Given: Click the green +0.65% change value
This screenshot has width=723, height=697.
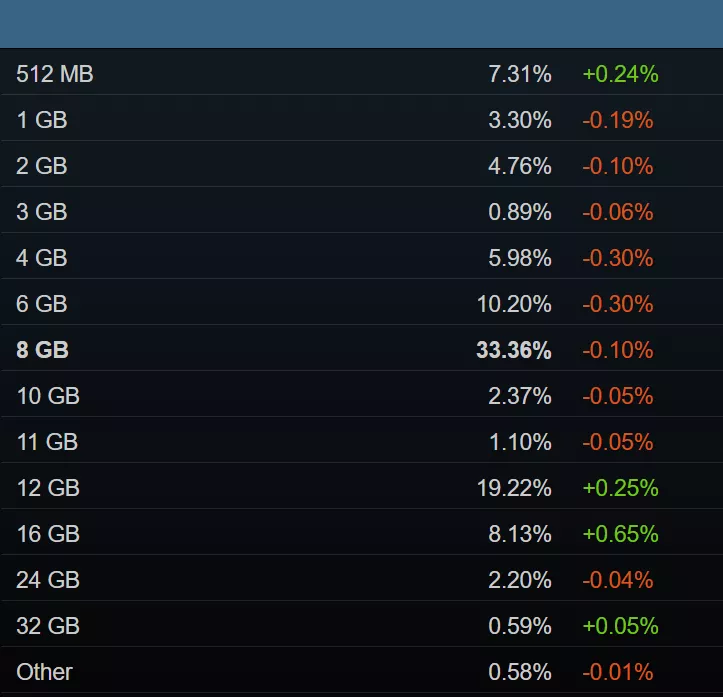Looking at the screenshot, I should 620,534.
